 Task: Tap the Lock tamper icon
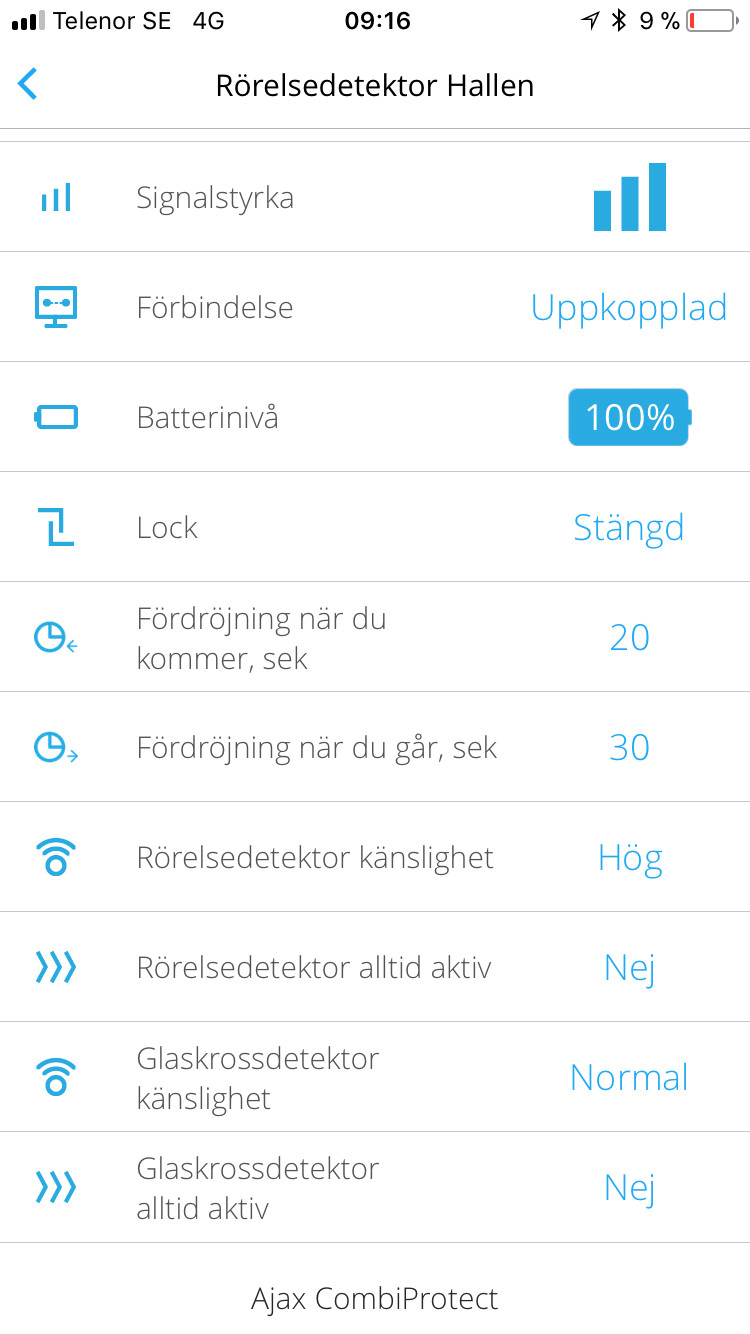56,527
